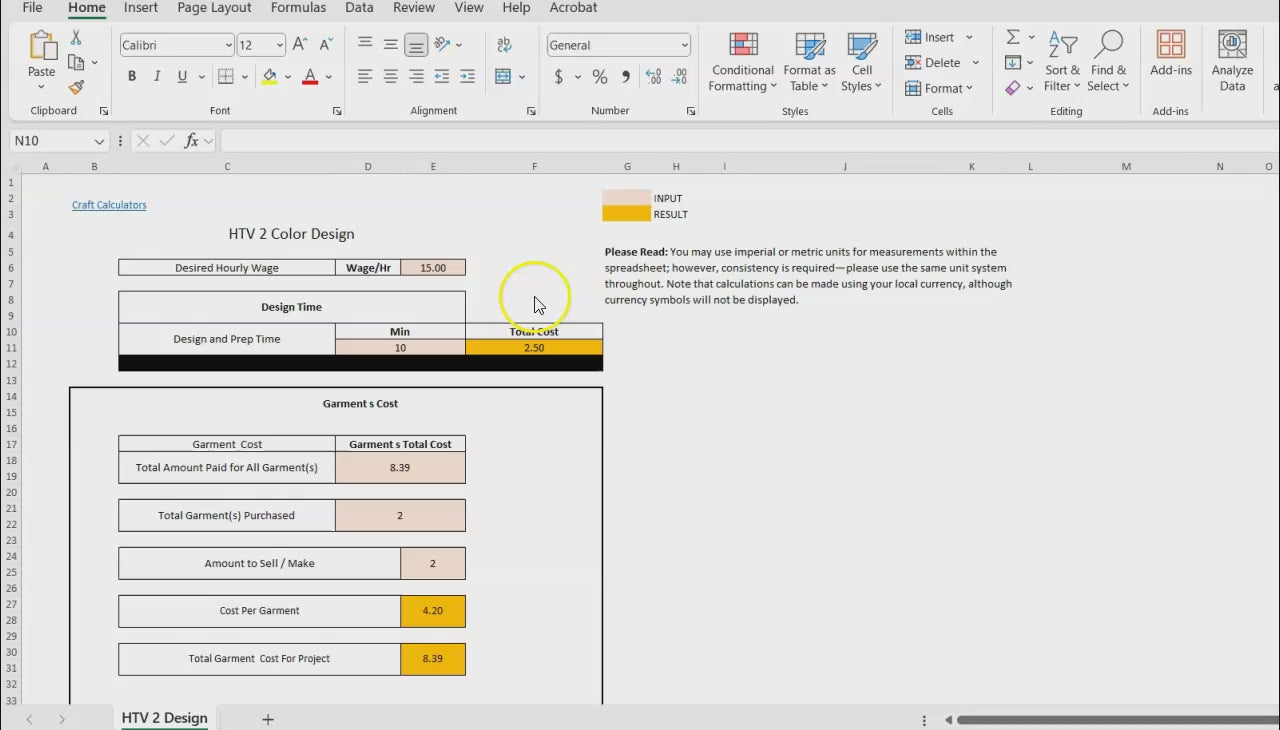Click the Format Painter brush icon
1280x730 pixels.
tap(76, 88)
